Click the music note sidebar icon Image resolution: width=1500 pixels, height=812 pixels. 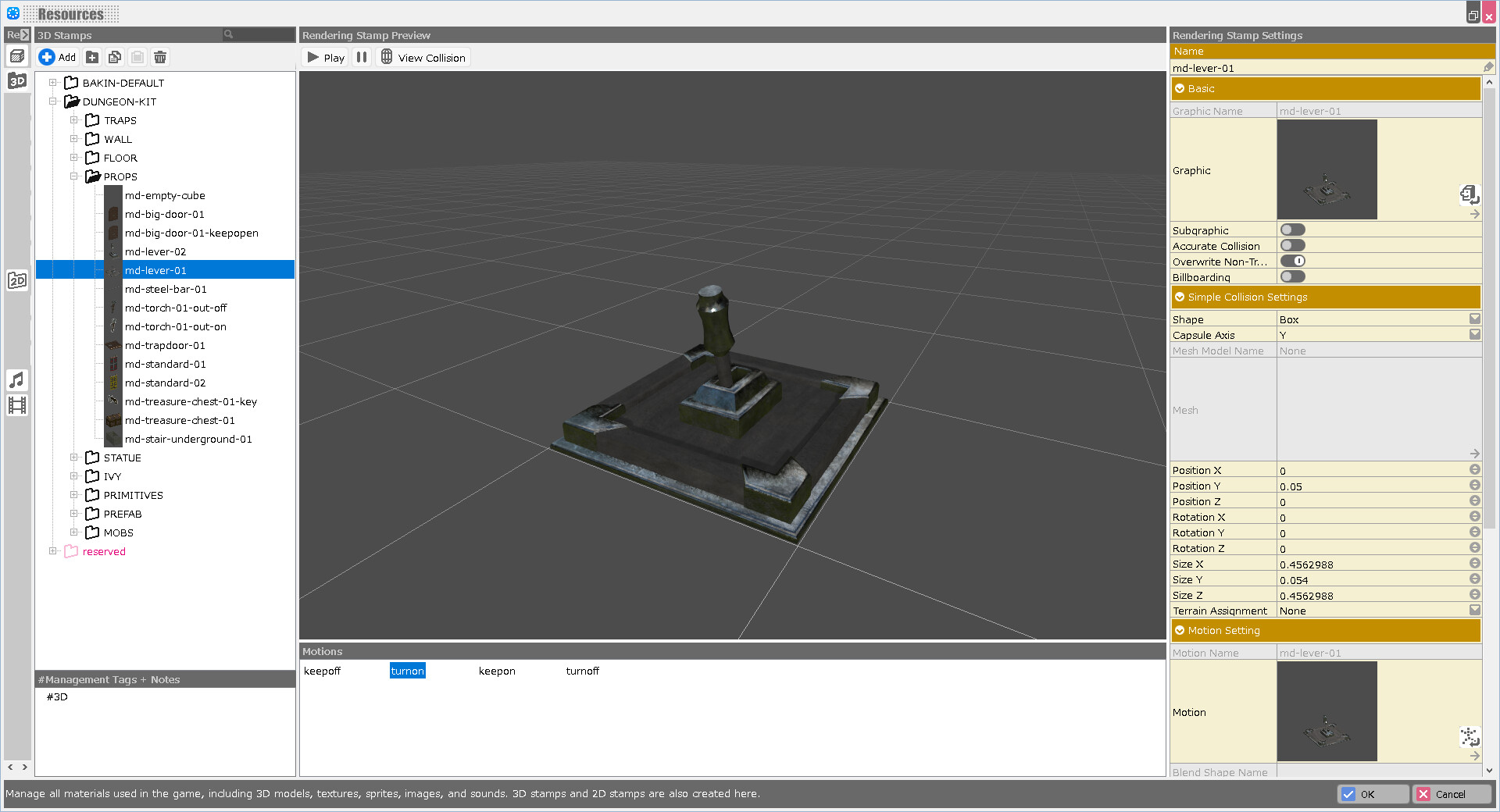pos(16,380)
